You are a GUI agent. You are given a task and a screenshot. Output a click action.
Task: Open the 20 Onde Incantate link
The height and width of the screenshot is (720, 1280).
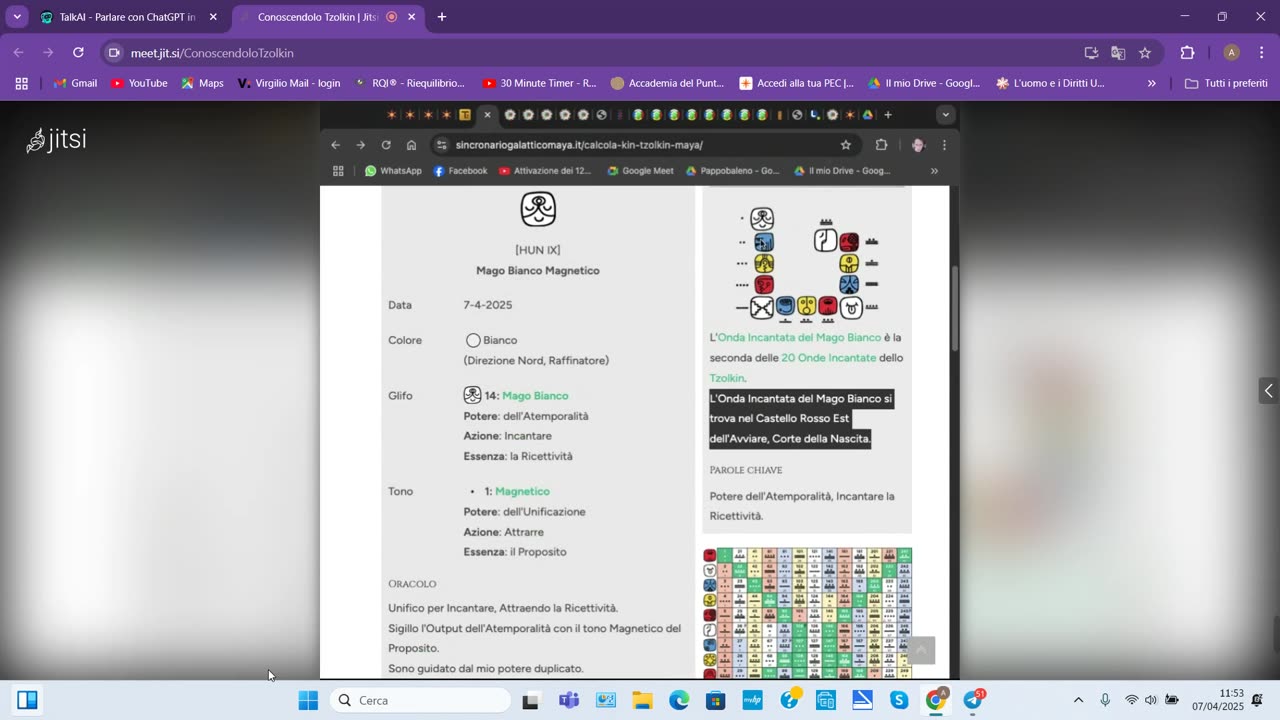(828, 358)
